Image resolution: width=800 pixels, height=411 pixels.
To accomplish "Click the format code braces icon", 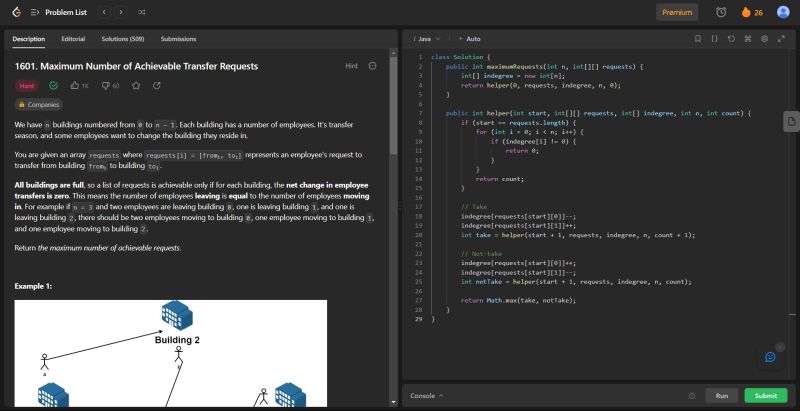I will [714, 38].
